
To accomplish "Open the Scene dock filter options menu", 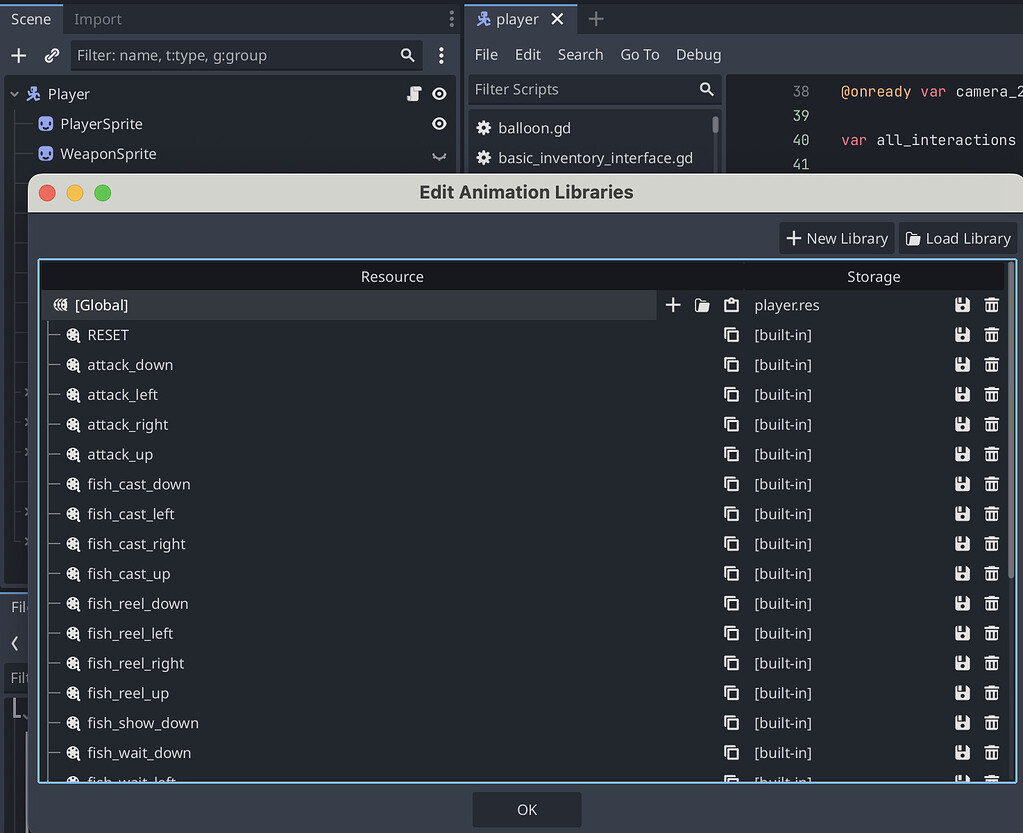I will [x=441, y=55].
